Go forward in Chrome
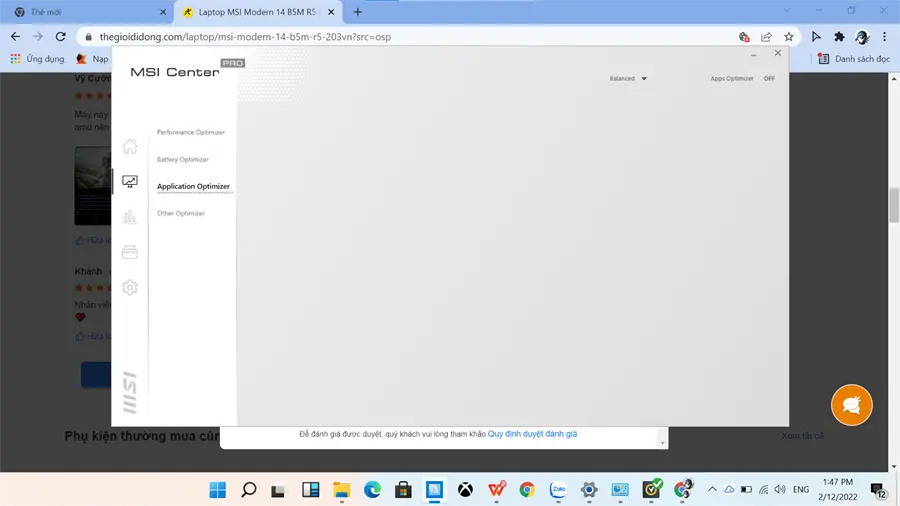The image size is (900, 506). point(38,37)
